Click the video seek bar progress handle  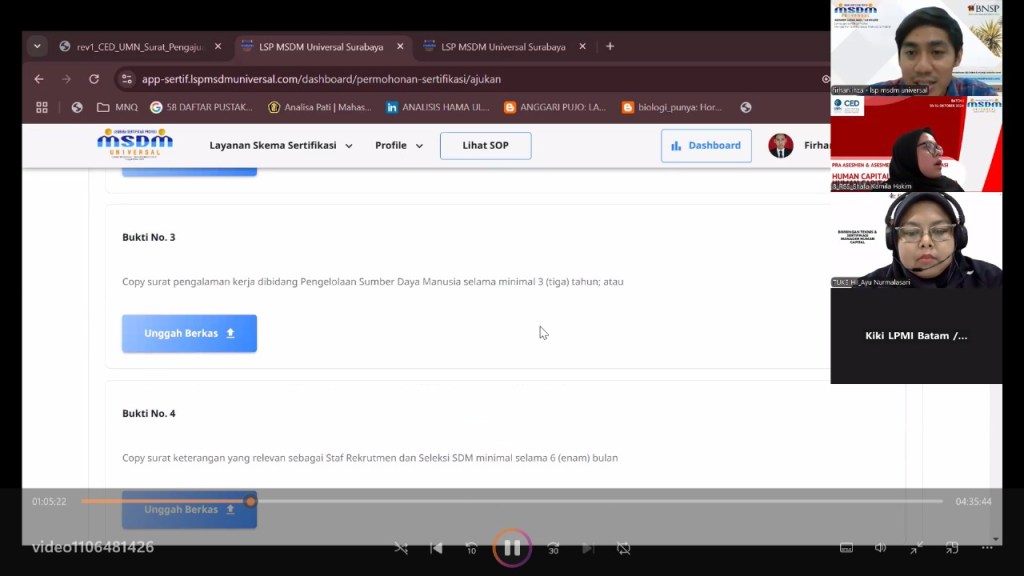(x=250, y=501)
